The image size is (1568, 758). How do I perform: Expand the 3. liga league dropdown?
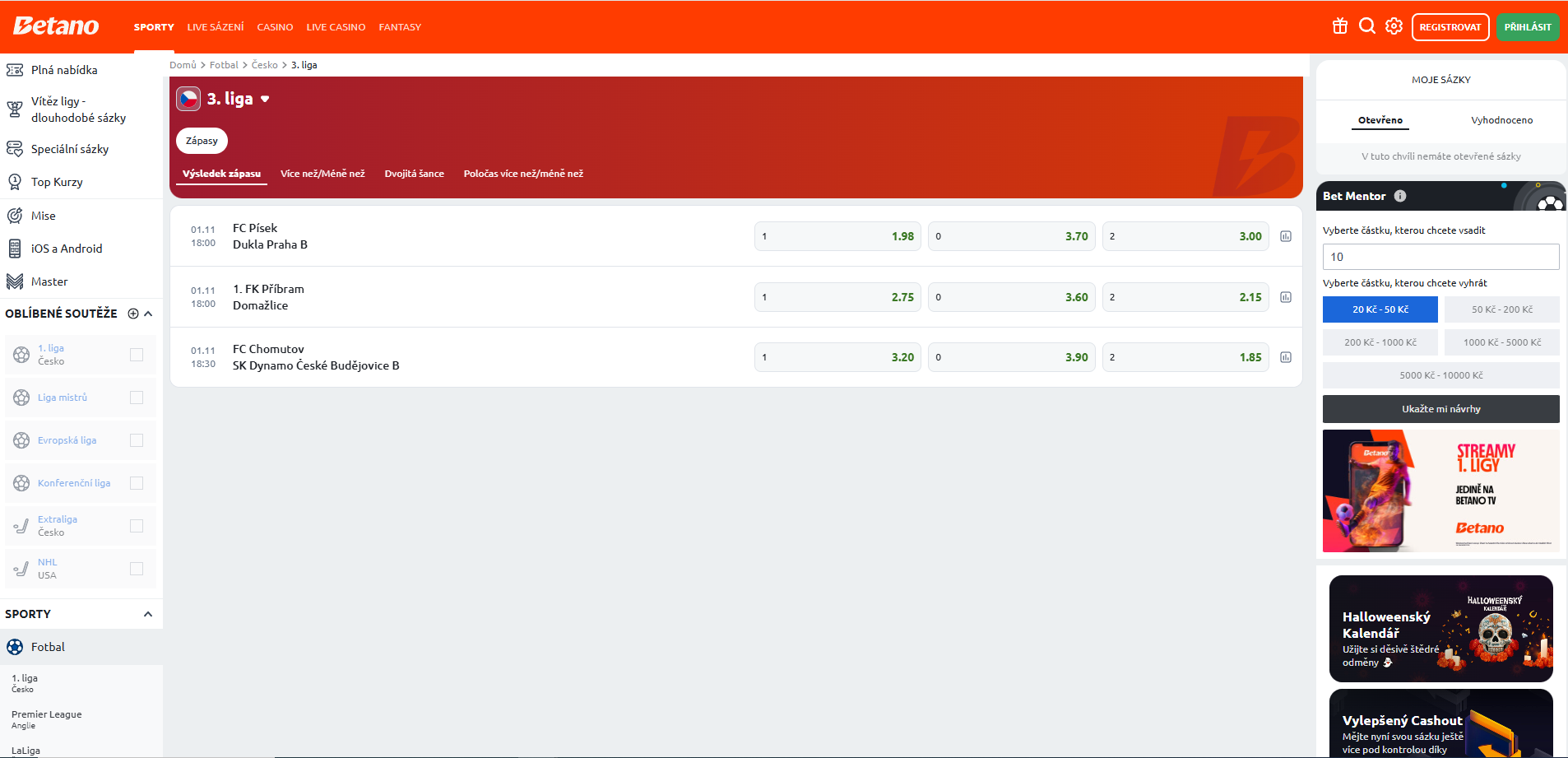pos(265,99)
